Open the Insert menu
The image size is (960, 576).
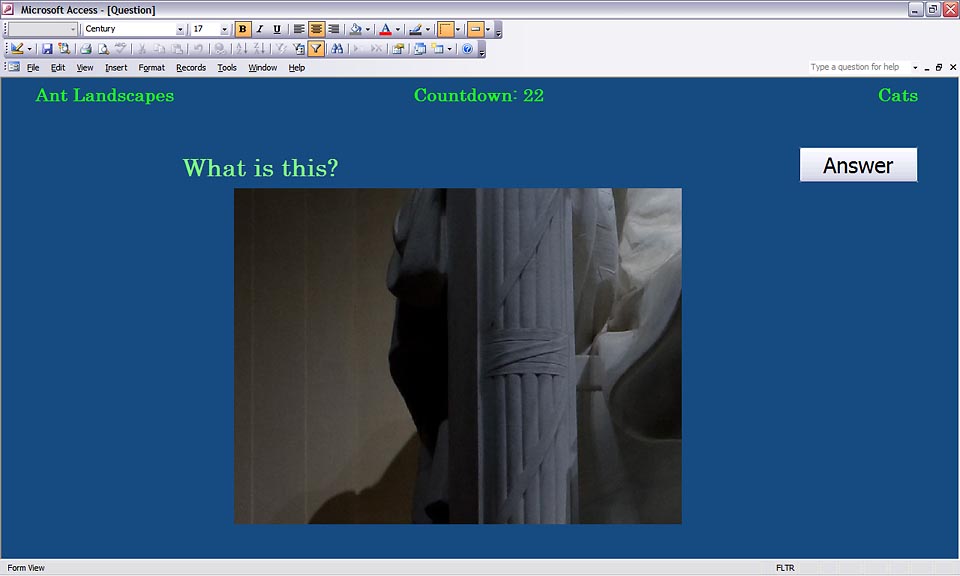[x=116, y=67]
